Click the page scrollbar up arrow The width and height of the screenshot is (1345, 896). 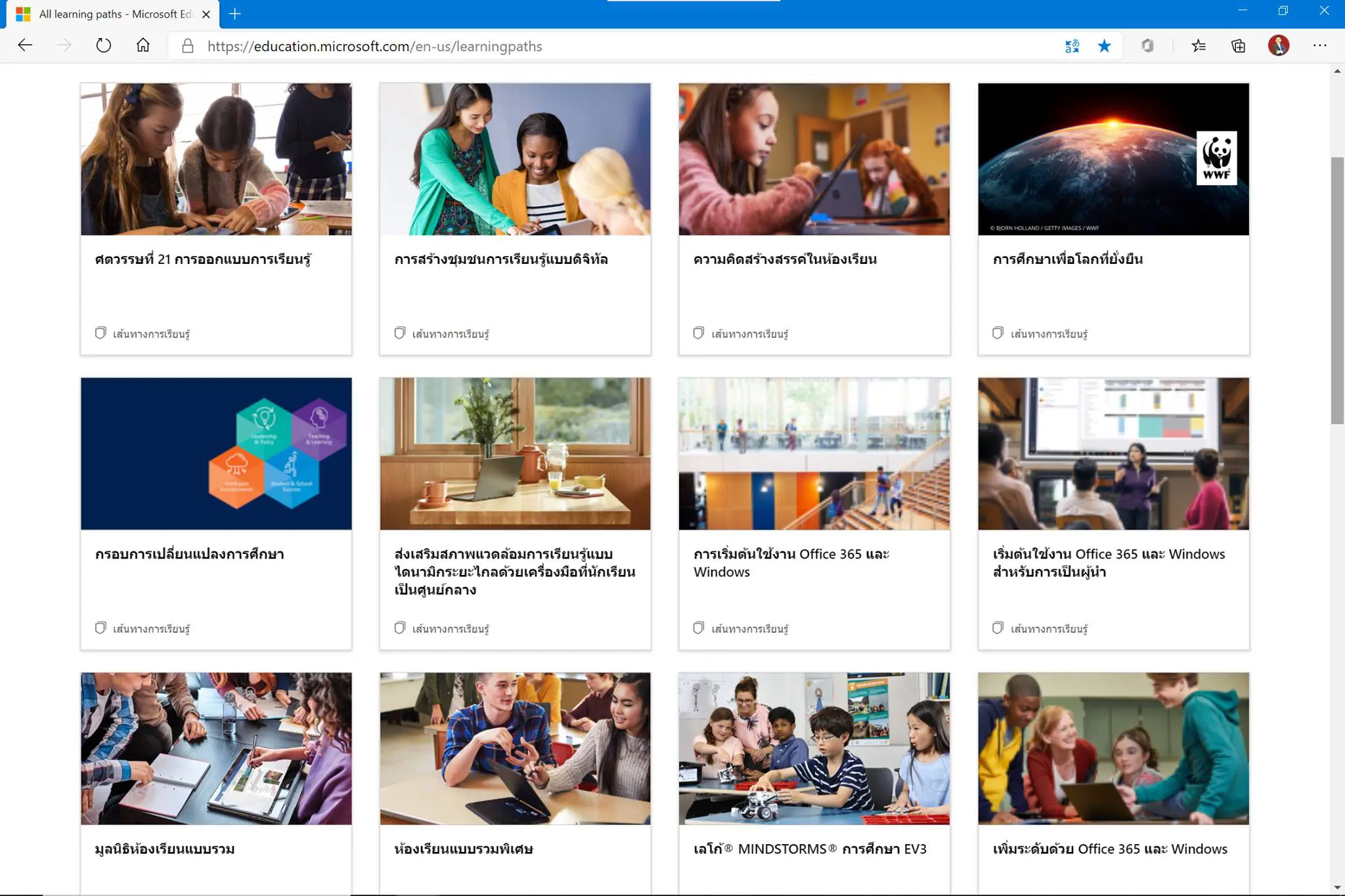pos(1337,71)
